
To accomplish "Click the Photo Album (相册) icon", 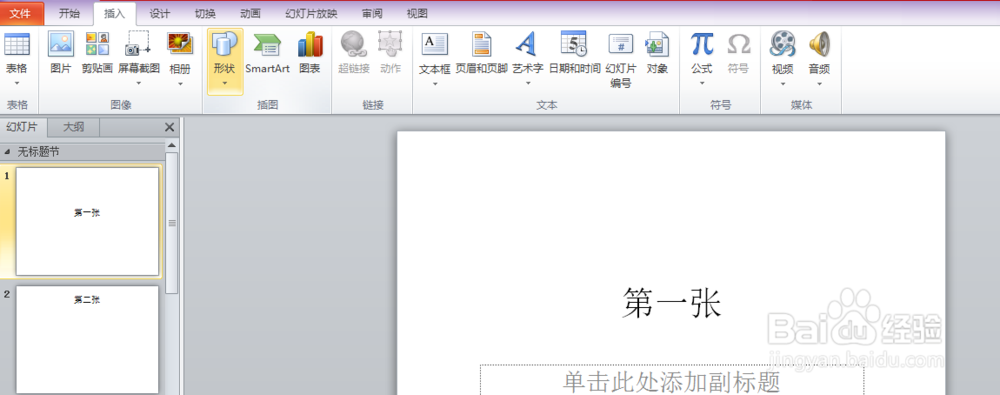I will tap(180, 44).
